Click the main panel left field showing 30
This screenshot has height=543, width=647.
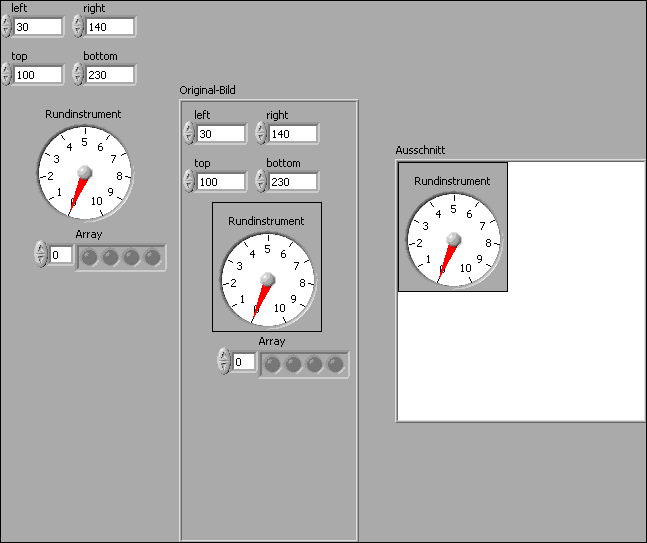coord(38,27)
